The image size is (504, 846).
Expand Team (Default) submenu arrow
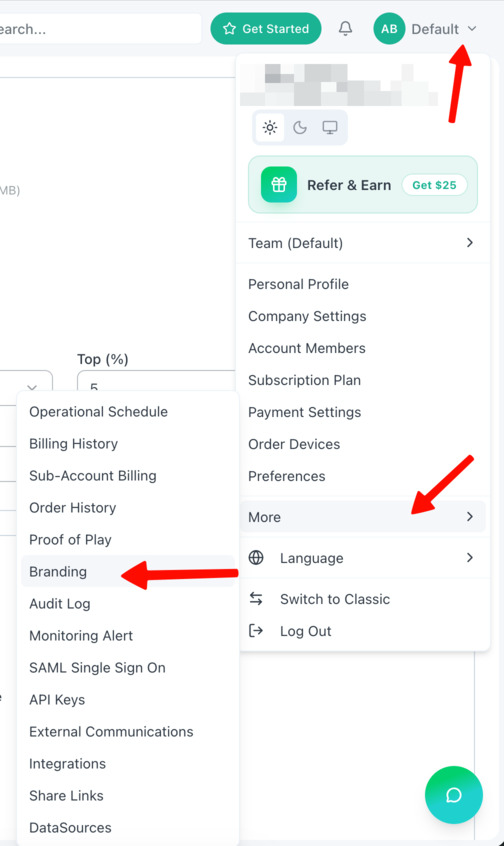(x=470, y=243)
